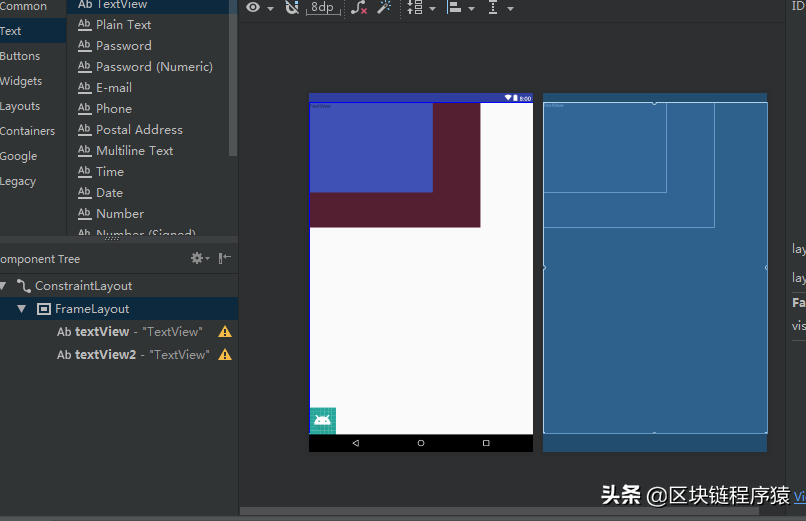This screenshot has width=806, height=521.
Task: Open the align tool icon
Action: [x=454, y=7]
